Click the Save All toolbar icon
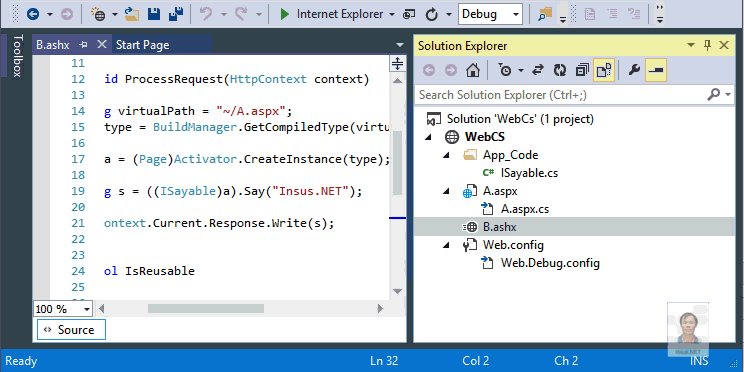Screen dimensions: 744x372 click(x=177, y=14)
